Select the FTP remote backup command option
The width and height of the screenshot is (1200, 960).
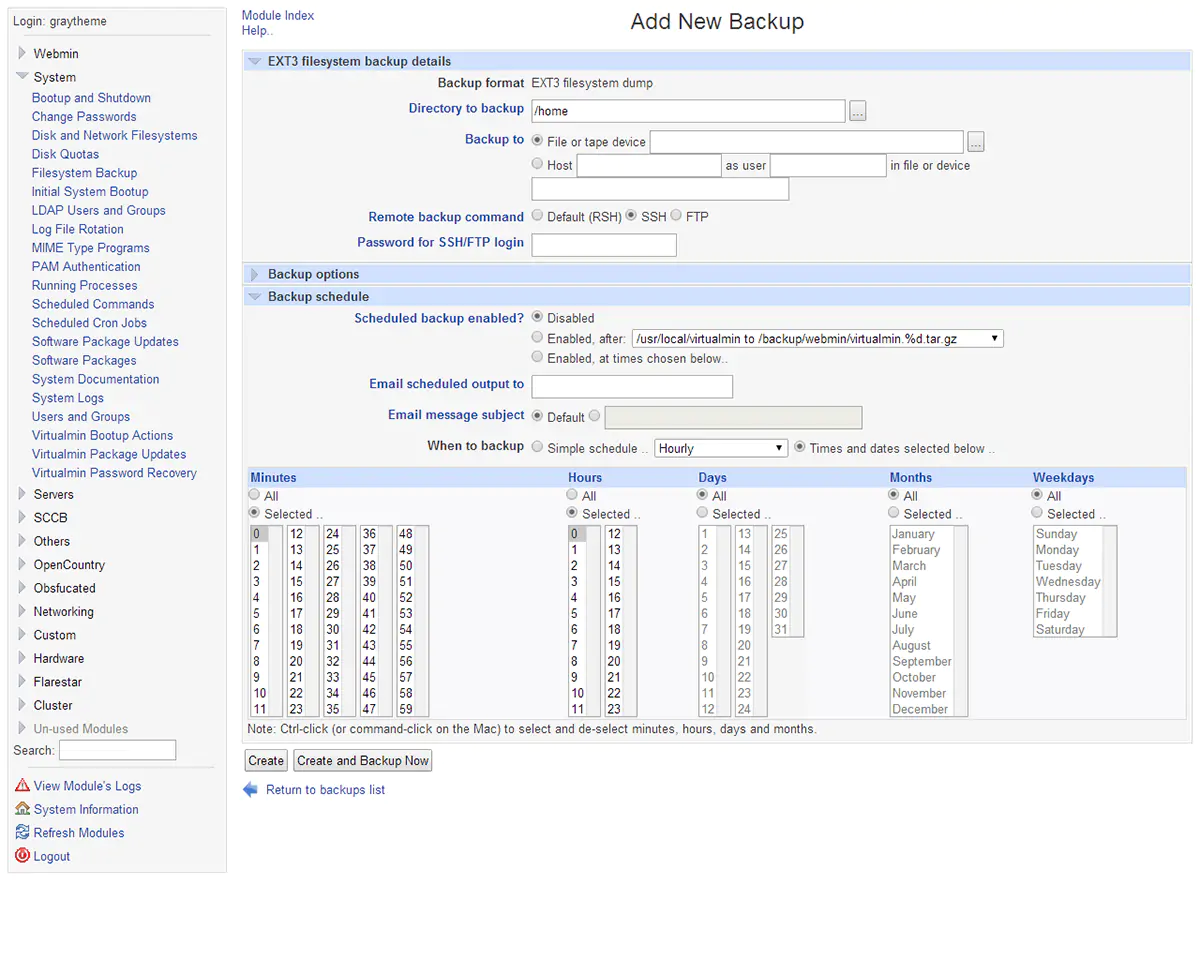tap(677, 216)
